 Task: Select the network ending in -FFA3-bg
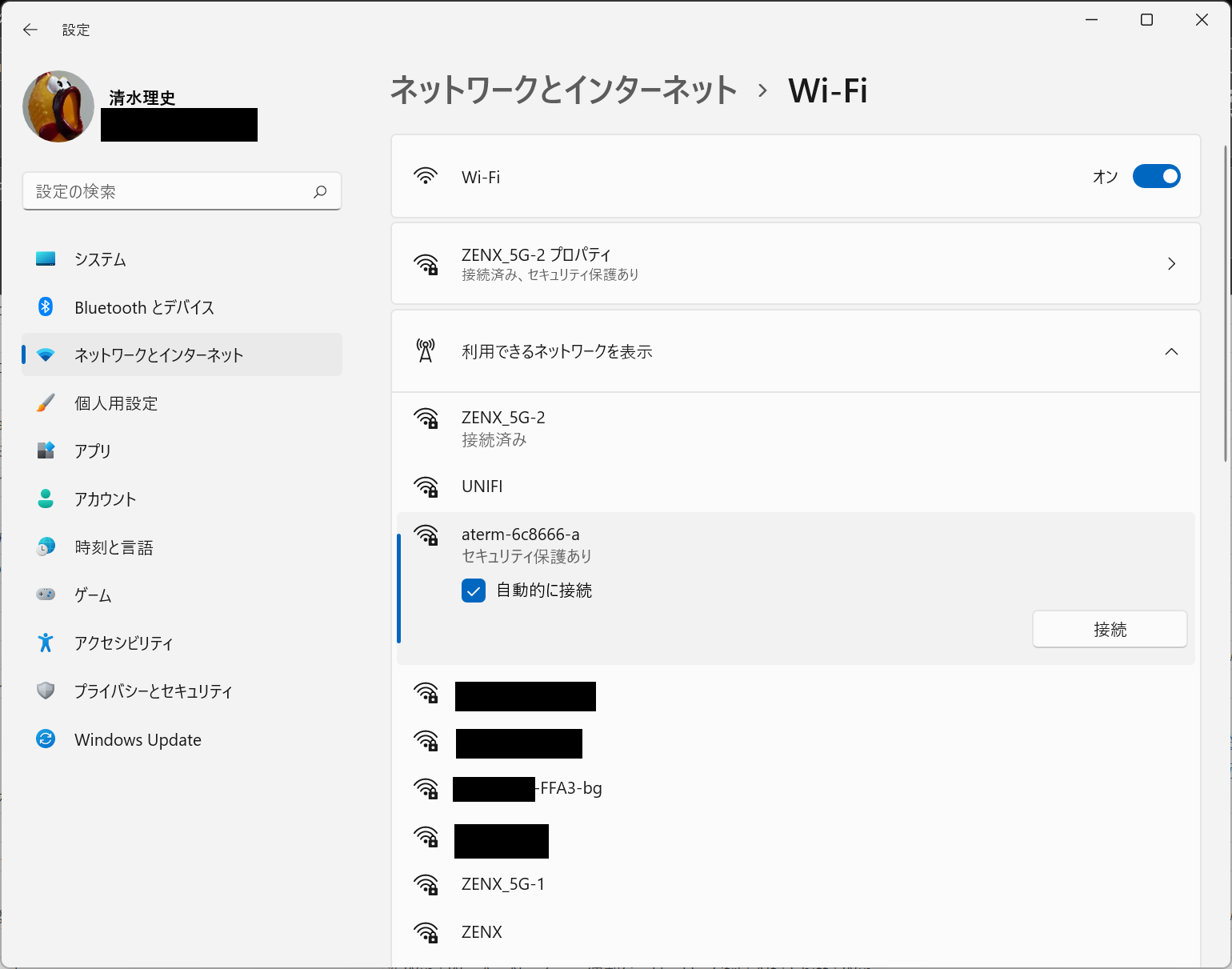796,788
